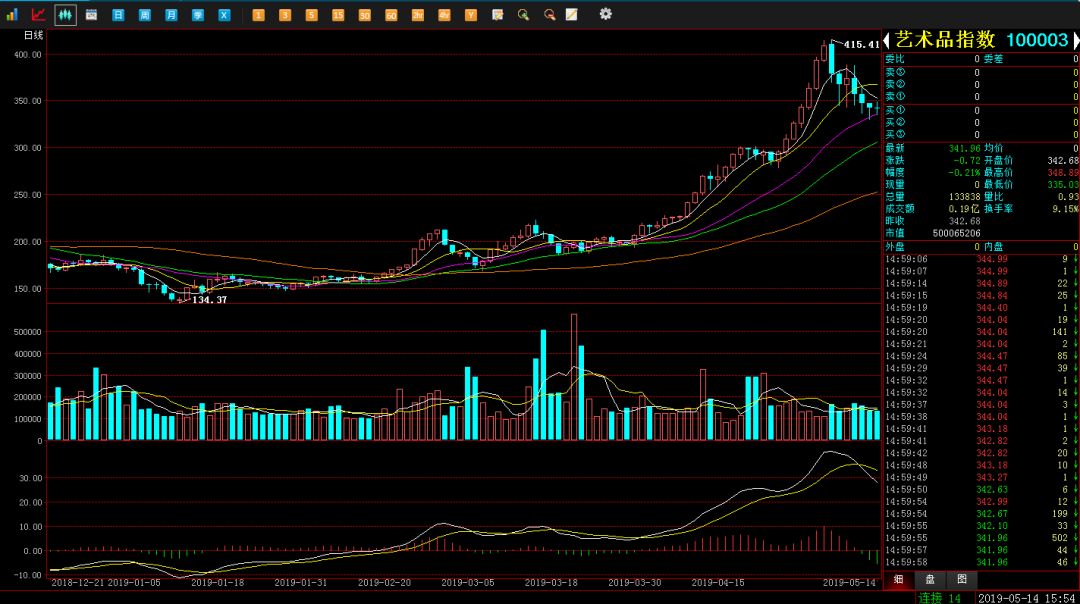Screen dimensions: 1080x604
Task: Click the change value -0.72
Action: pyautogui.click(x=966, y=160)
